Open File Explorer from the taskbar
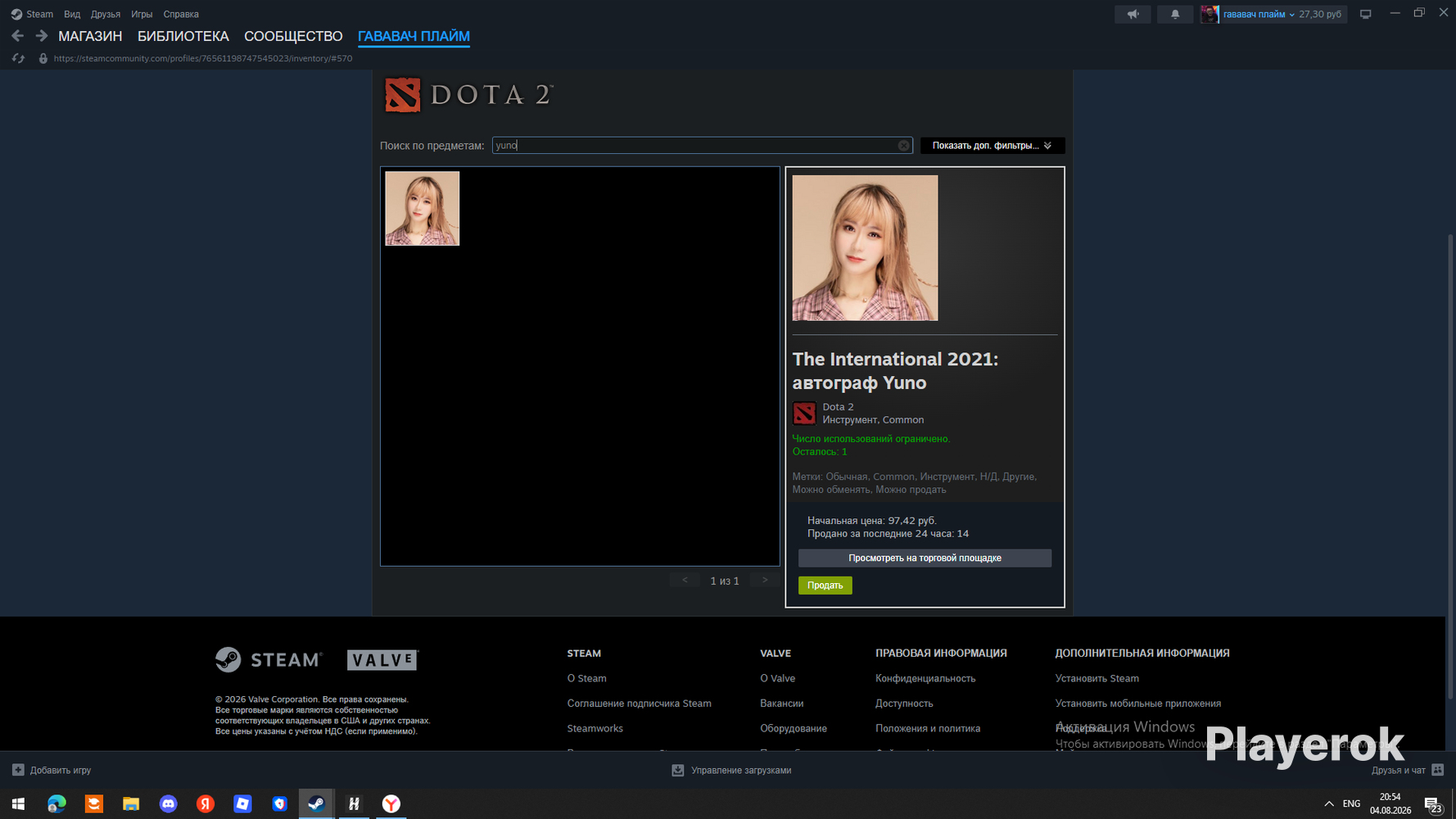 click(131, 804)
